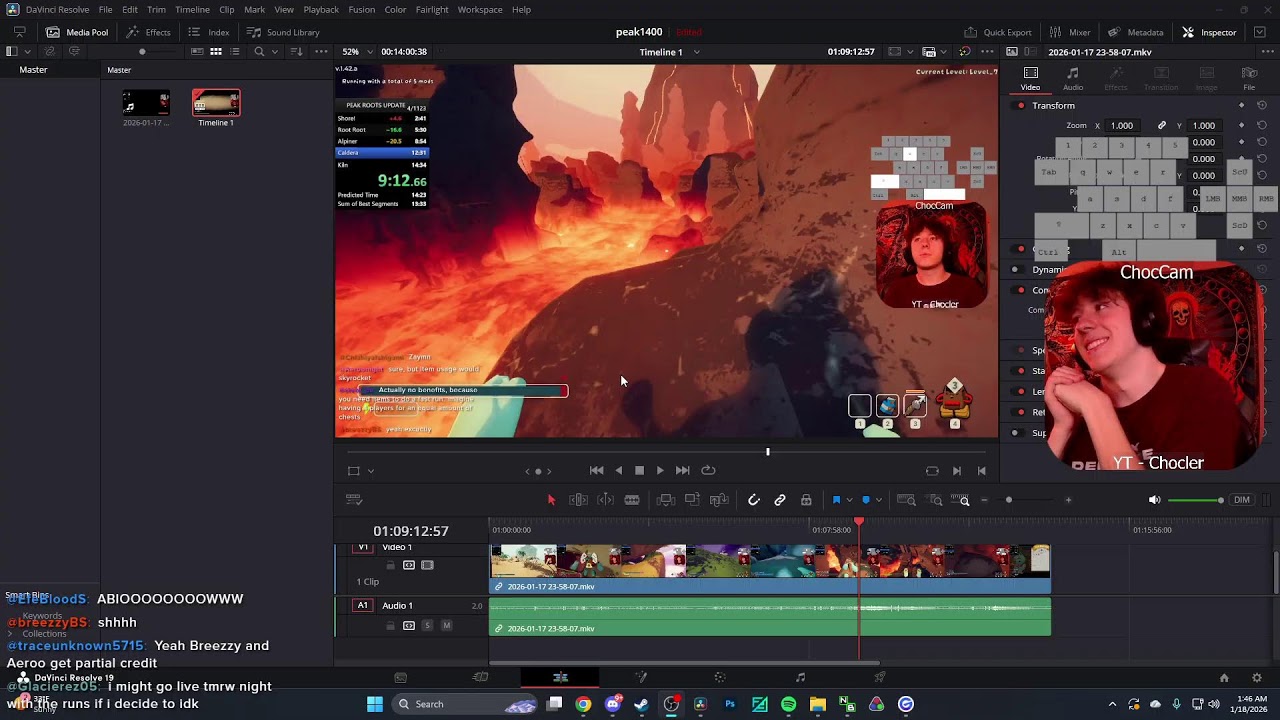Toggle Mute on Audio 1 track

446,626
